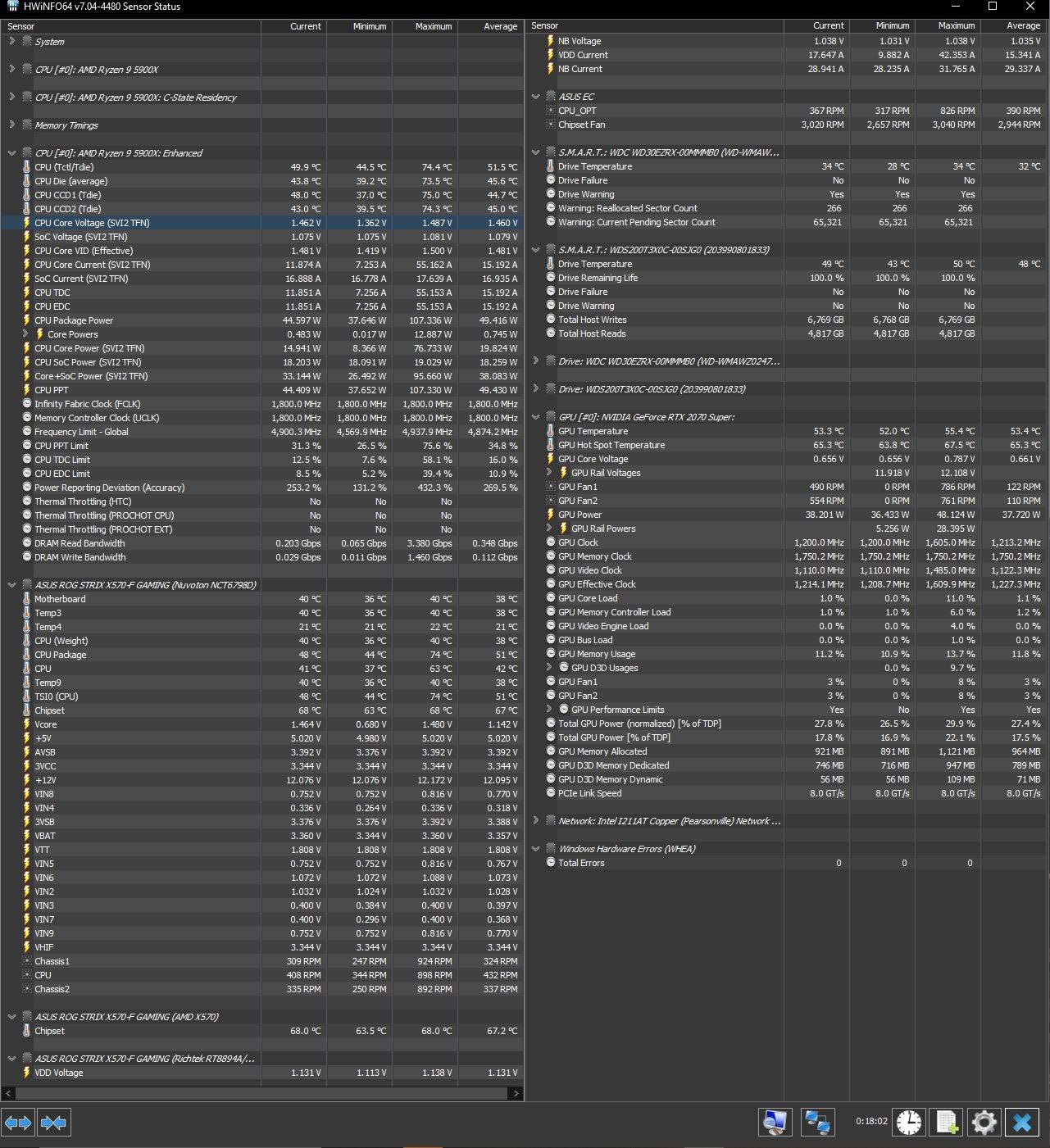
Task: Select the CPU PPT Limit row
Action: coord(262,446)
